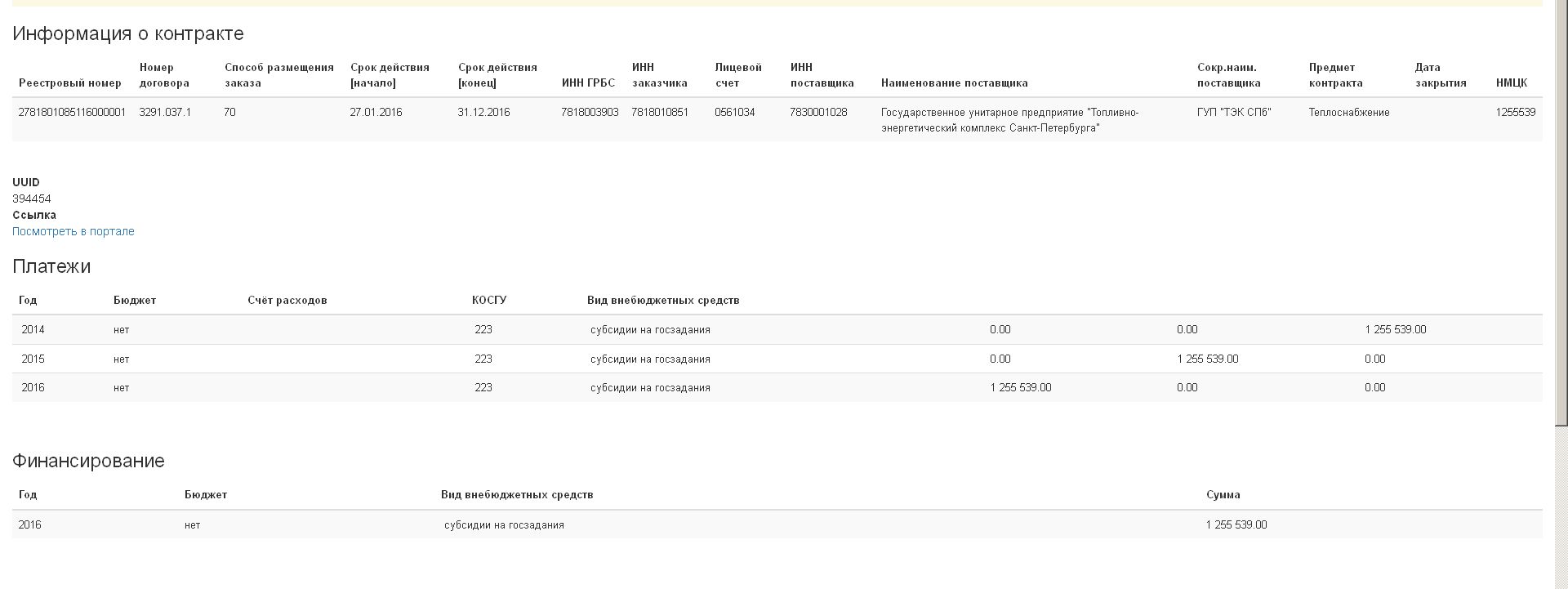
Task: Click the customer INN 7818010851
Action: 660,113
